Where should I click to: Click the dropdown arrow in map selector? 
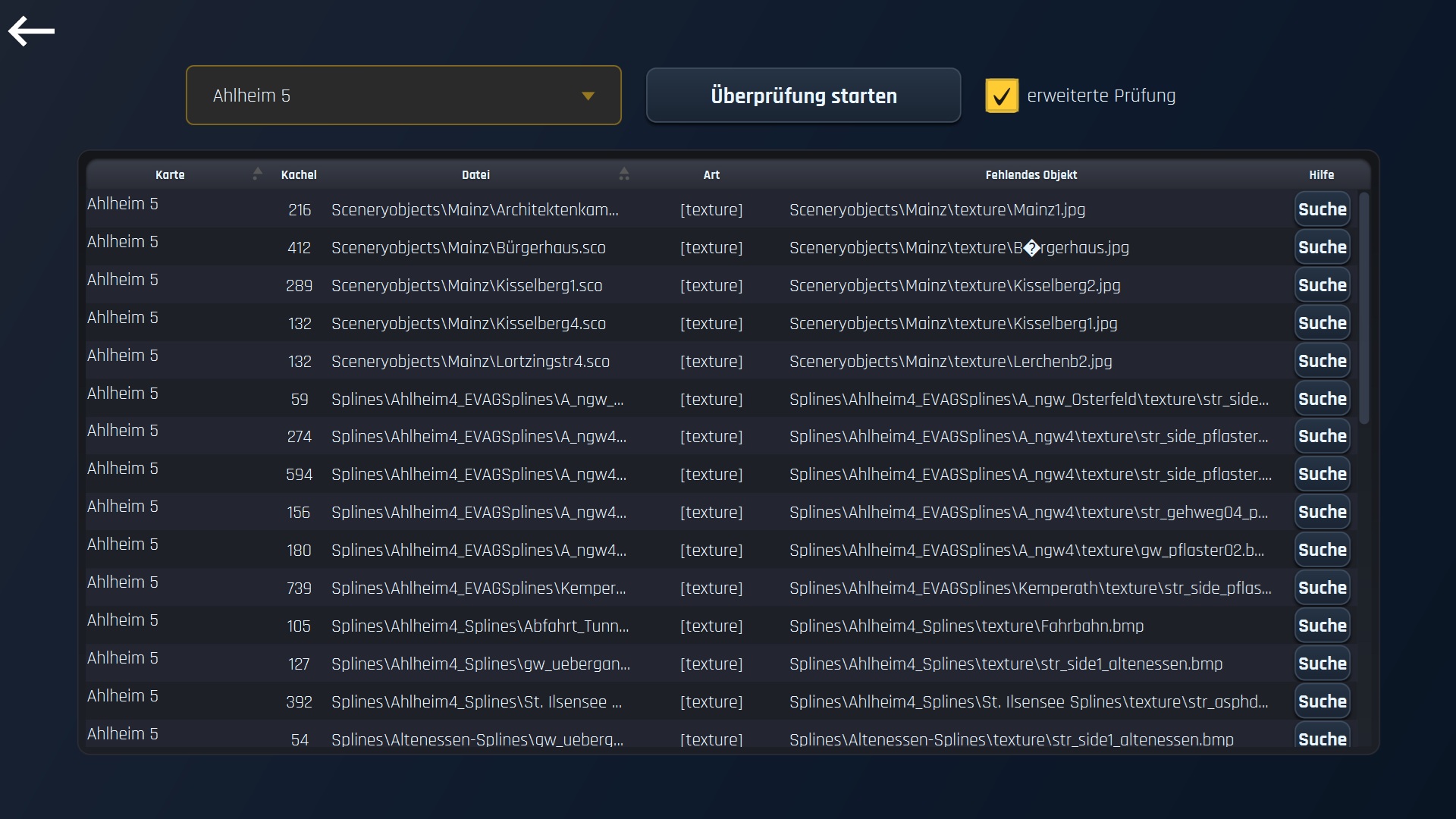(588, 96)
